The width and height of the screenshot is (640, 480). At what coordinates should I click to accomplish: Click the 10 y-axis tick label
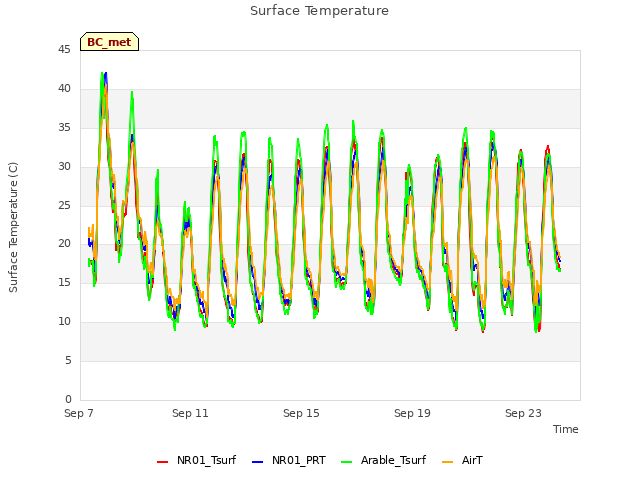pyautogui.click(x=64, y=322)
